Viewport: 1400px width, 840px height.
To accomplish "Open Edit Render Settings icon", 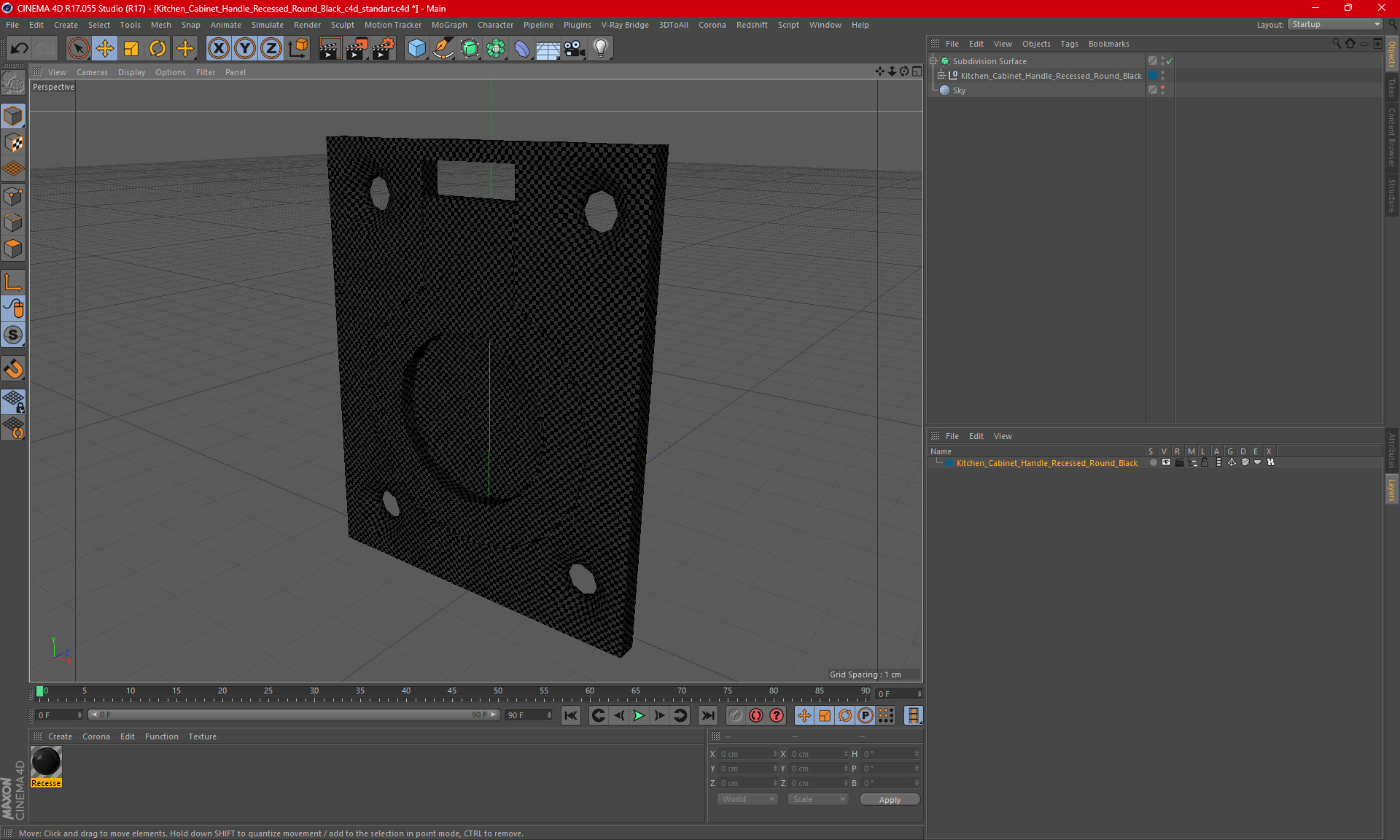I will coord(383,48).
